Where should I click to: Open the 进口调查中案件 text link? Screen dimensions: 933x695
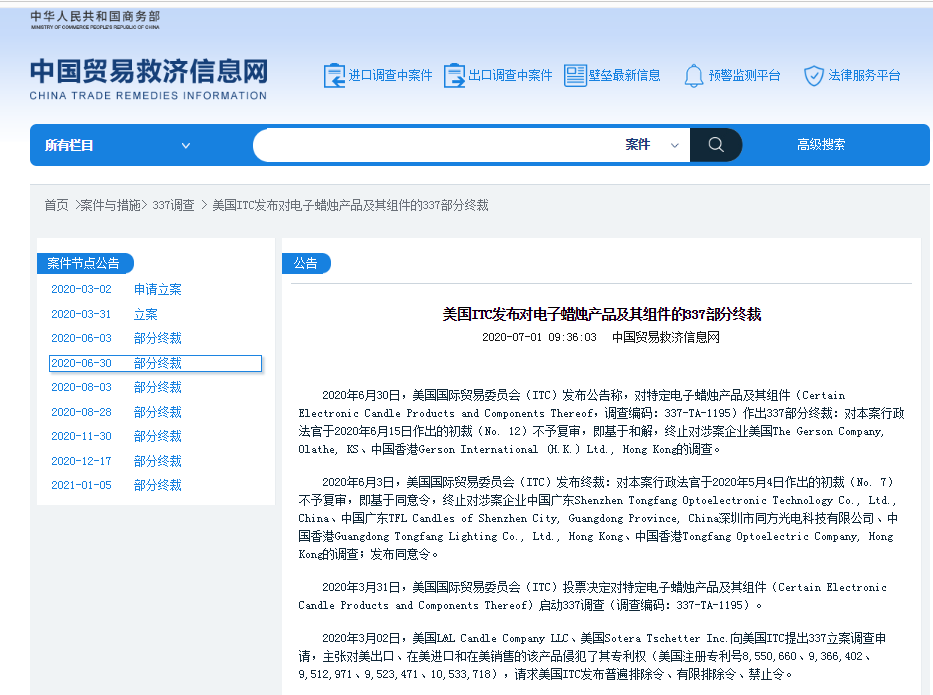[390, 76]
